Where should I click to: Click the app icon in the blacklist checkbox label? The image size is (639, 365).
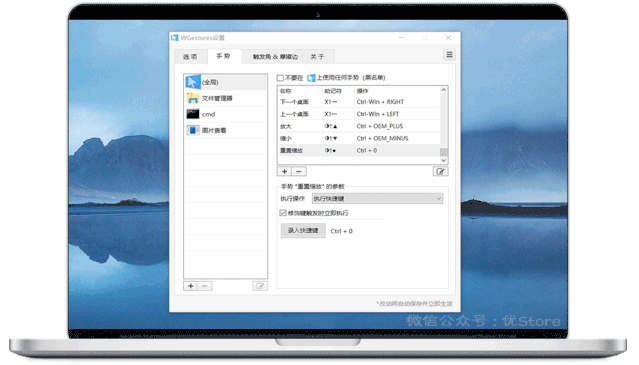click(311, 78)
